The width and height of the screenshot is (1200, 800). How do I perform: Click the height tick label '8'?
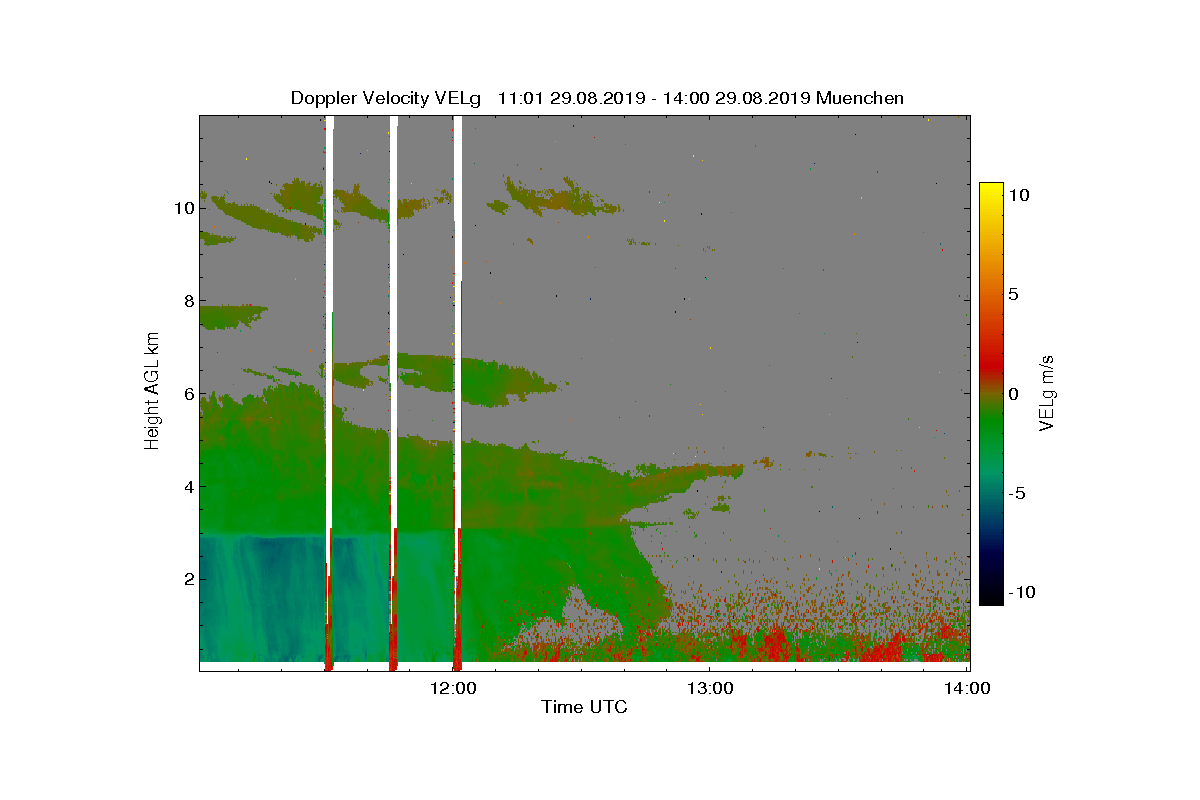click(187, 301)
